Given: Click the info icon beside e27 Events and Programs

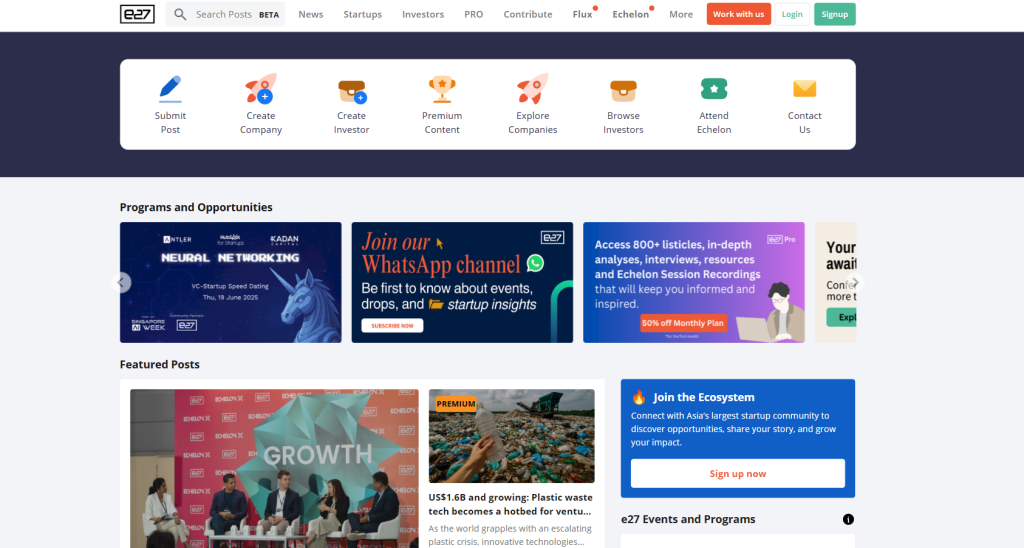Looking at the screenshot, I should (x=848, y=519).
